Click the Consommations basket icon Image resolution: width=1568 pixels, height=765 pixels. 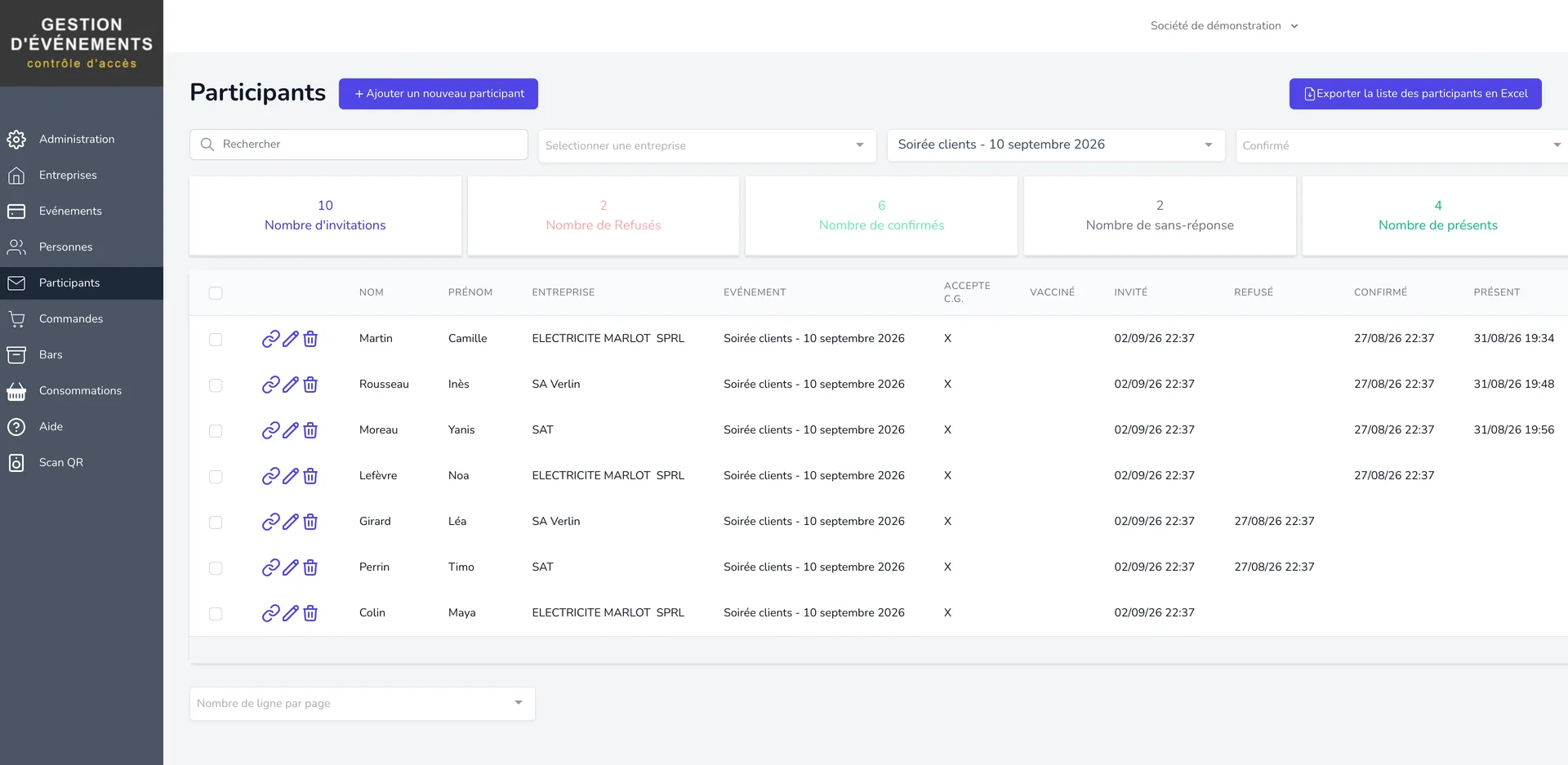[16, 391]
